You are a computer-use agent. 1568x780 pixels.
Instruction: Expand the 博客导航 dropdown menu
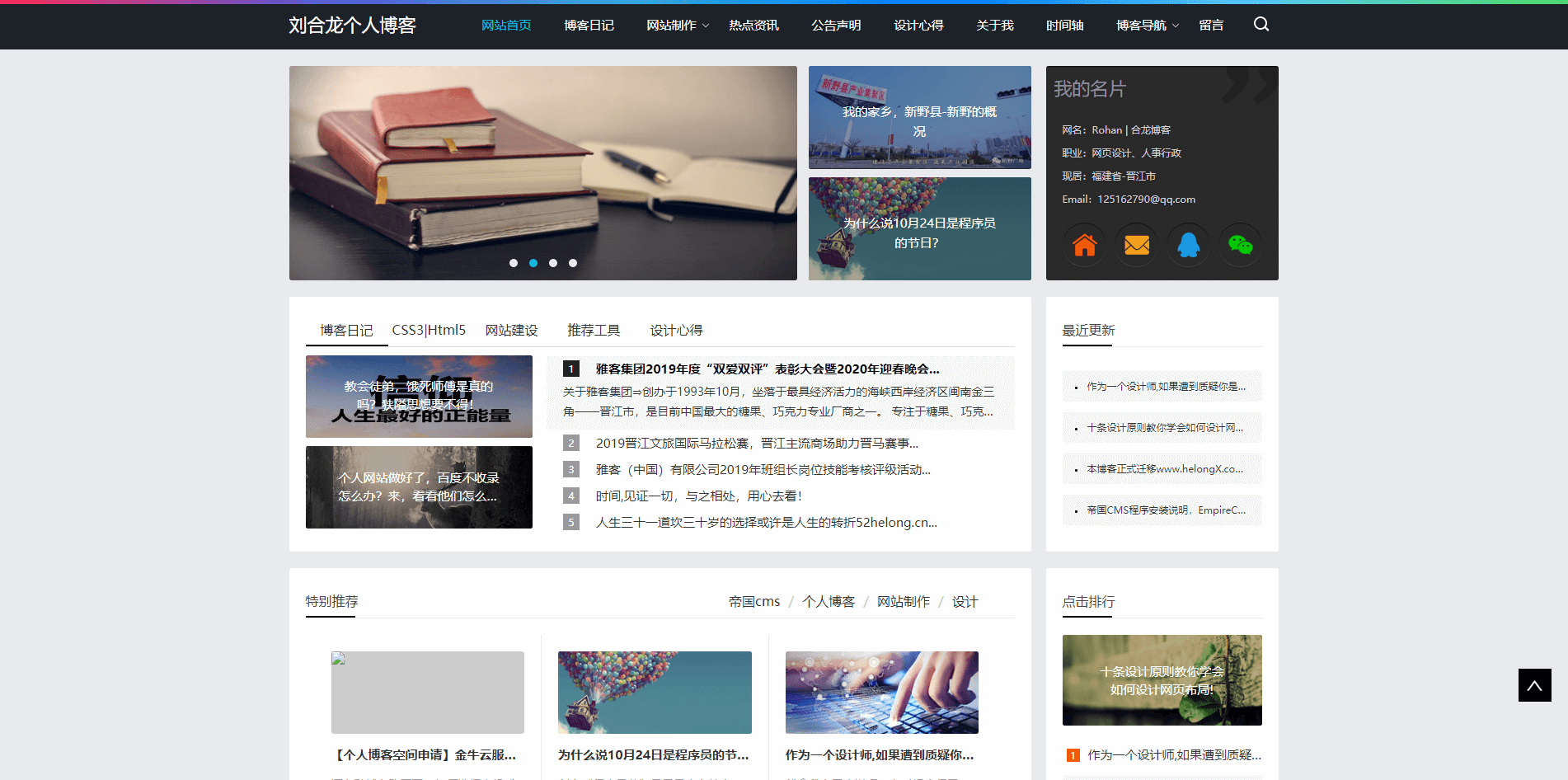[x=1147, y=26]
